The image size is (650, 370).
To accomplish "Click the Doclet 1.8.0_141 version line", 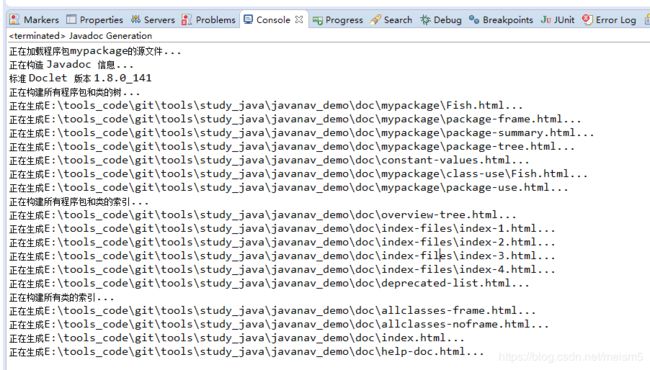I will point(80,78).
